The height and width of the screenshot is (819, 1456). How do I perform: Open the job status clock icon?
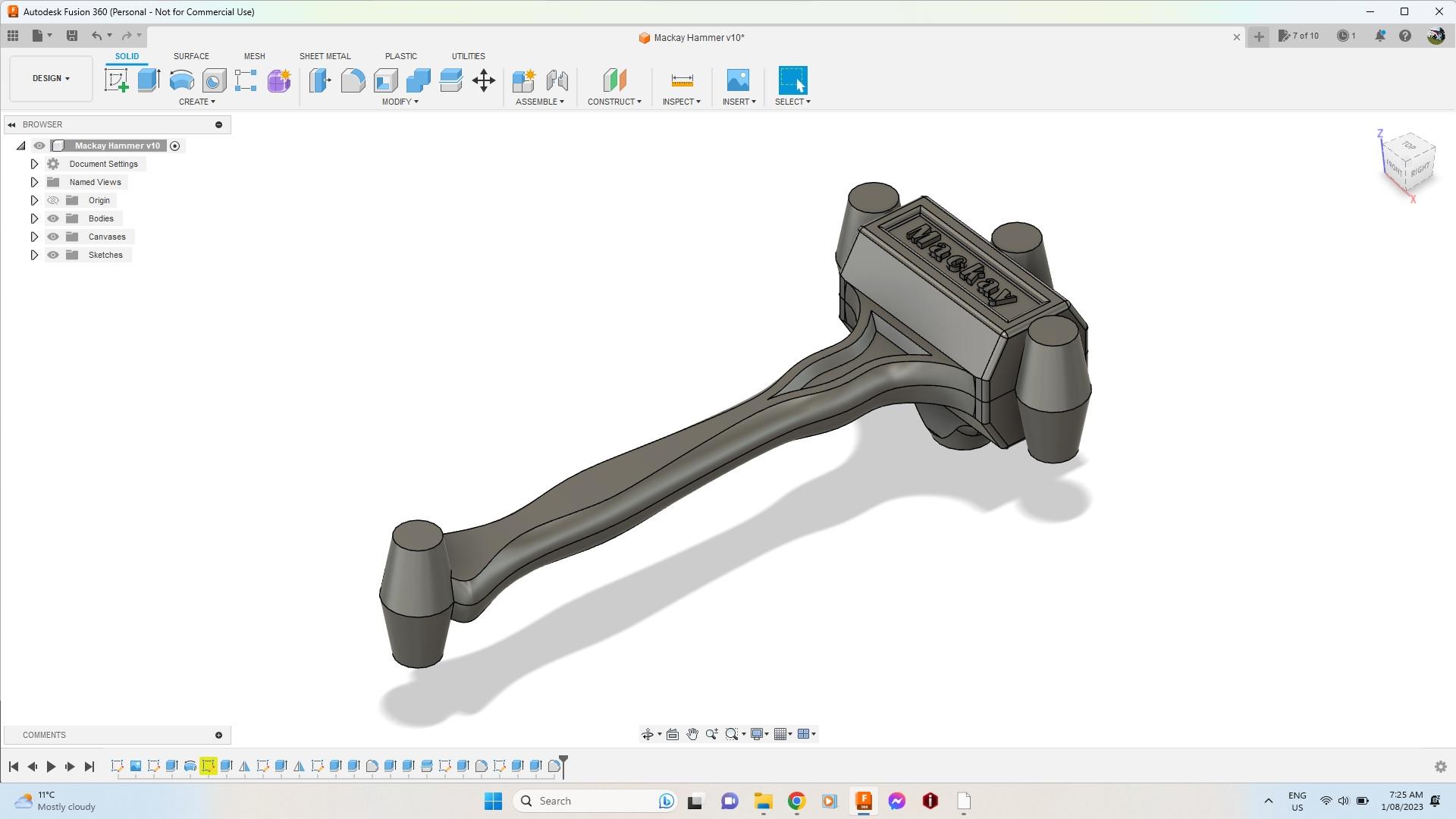click(x=1343, y=36)
